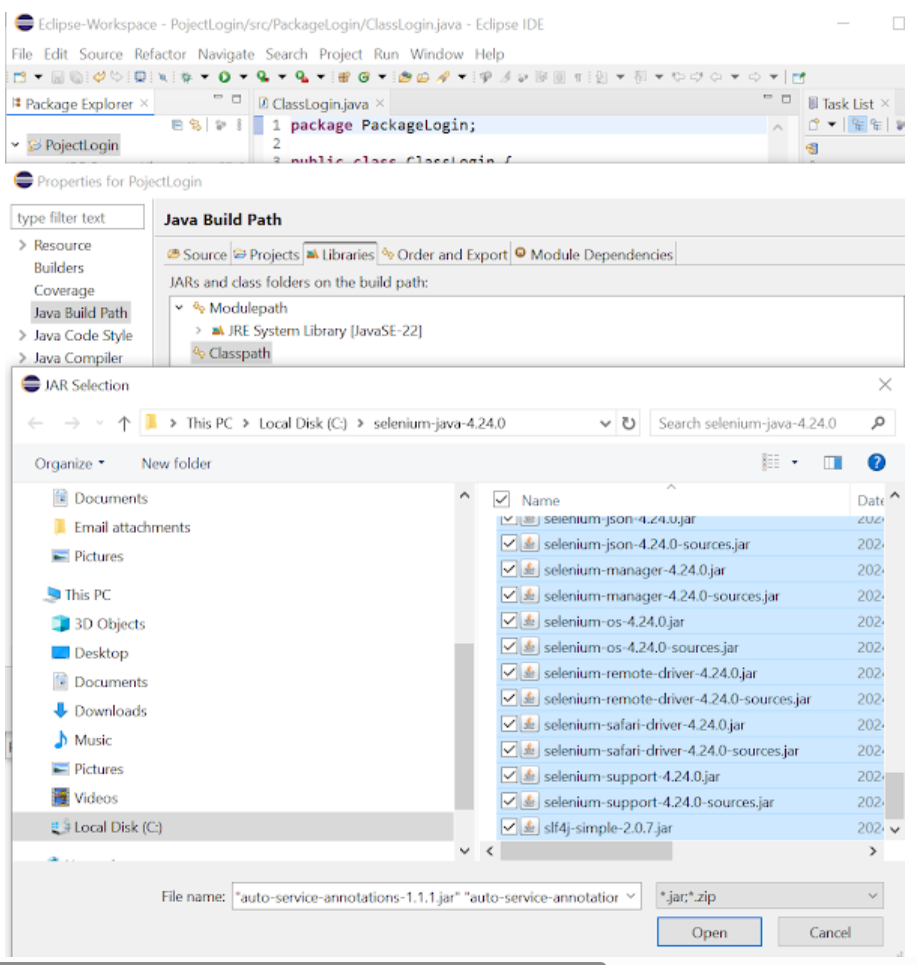Click the Categorized icon in Task List
917x965 pixels.
pyautogui.click(x=857, y=125)
